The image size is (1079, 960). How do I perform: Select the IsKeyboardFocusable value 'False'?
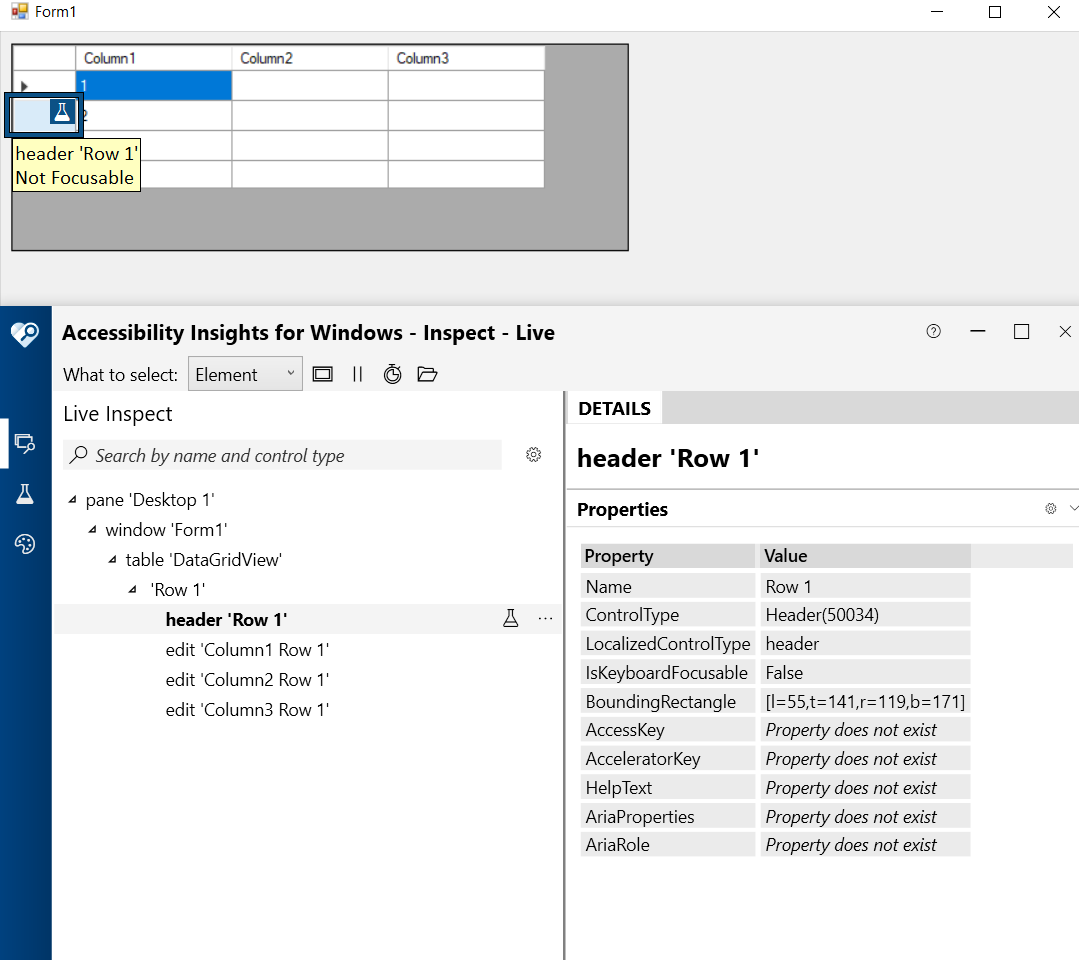[x=865, y=672]
